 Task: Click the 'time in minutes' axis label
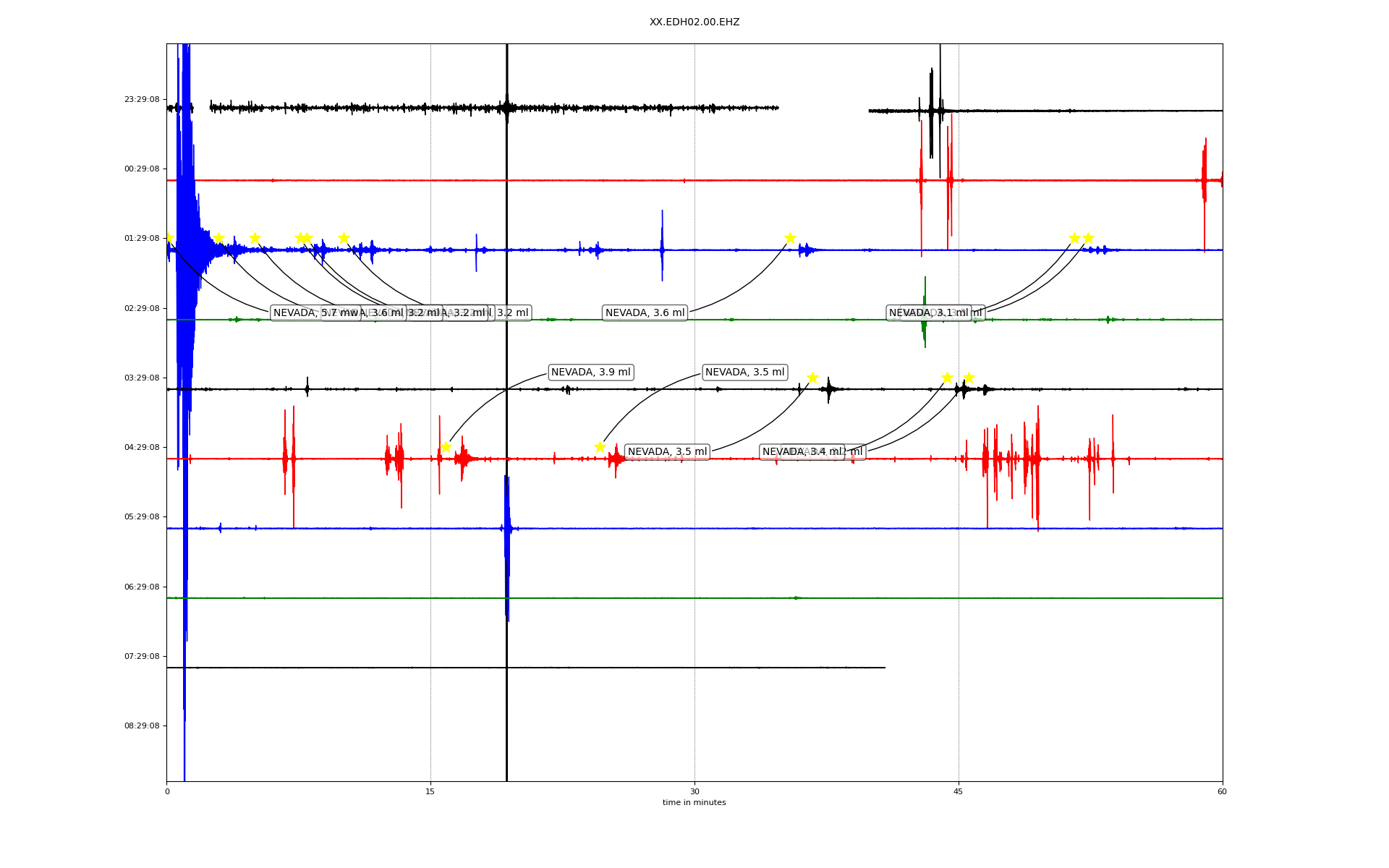(x=694, y=803)
